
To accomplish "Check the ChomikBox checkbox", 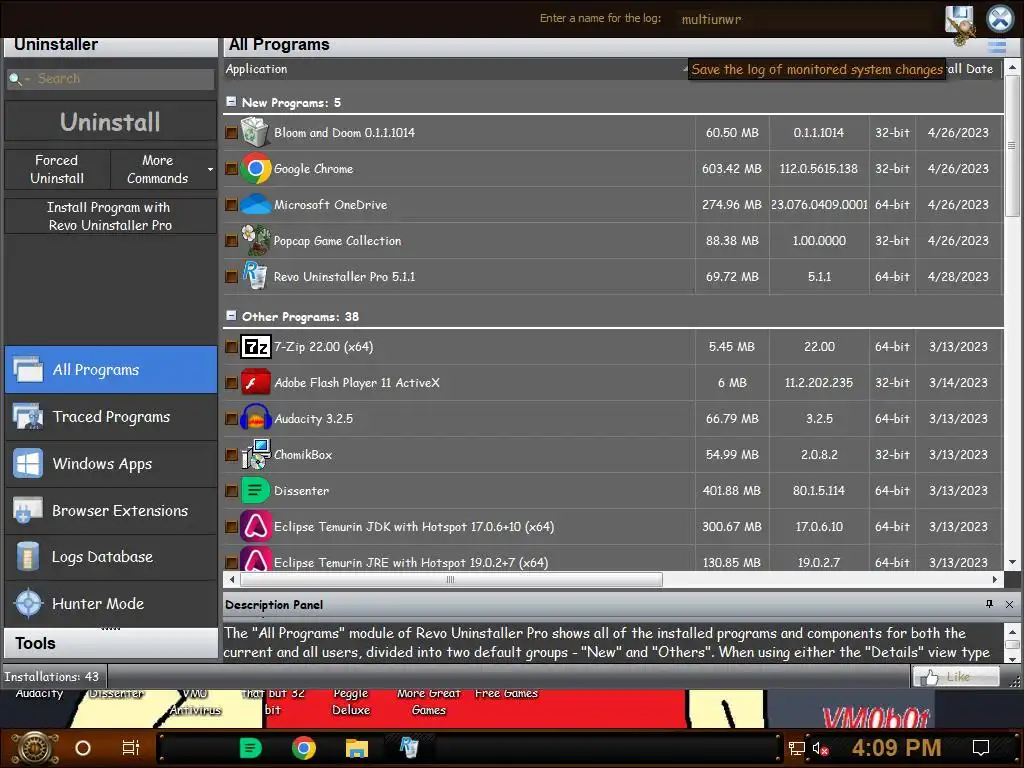I will coord(231,455).
